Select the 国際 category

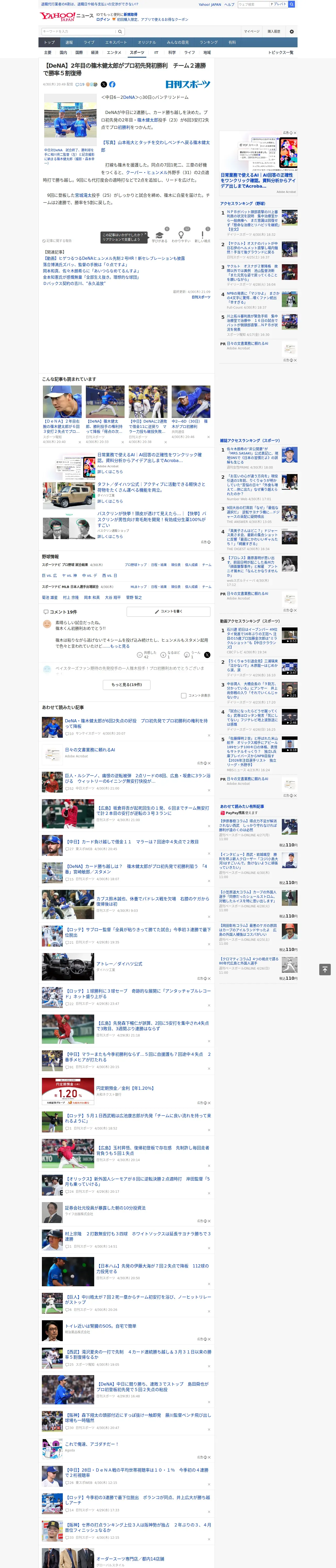(79, 52)
